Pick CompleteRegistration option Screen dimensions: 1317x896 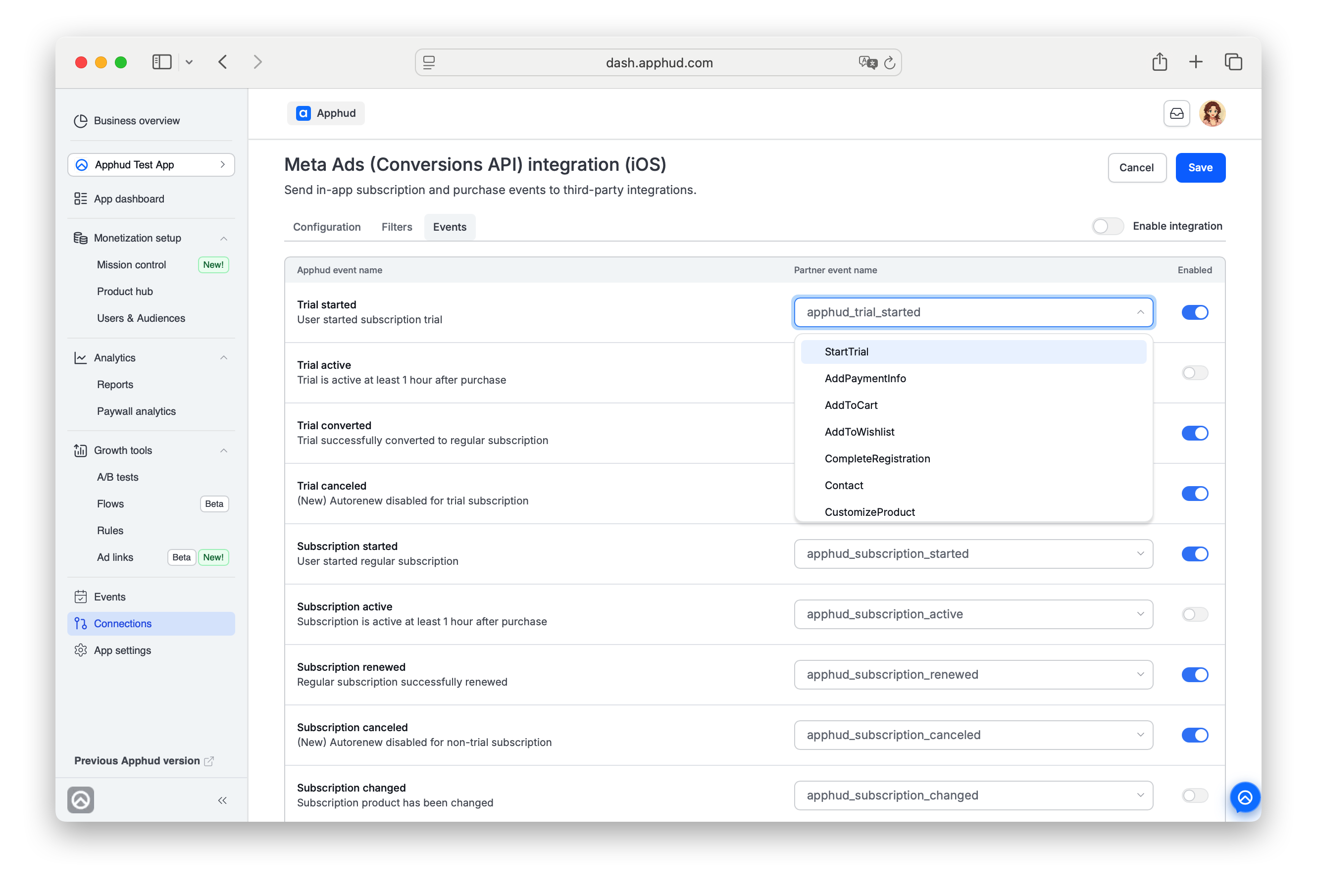coord(973,458)
